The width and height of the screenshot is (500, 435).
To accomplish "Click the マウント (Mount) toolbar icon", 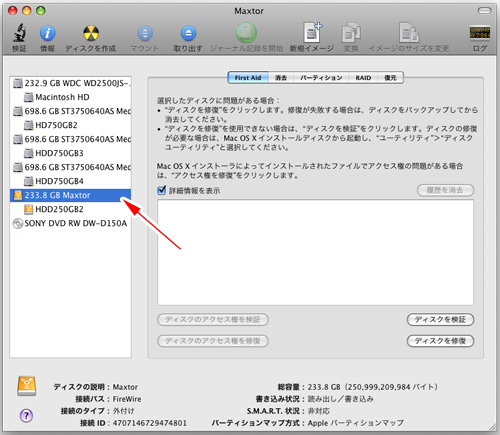I will (145, 33).
